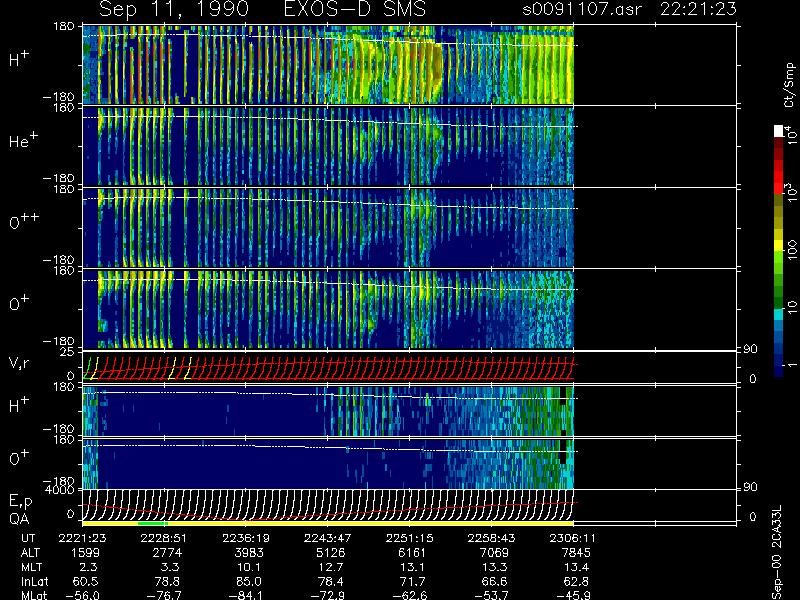
Task: Pick MLT value '13.4'
Action: click(578, 567)
